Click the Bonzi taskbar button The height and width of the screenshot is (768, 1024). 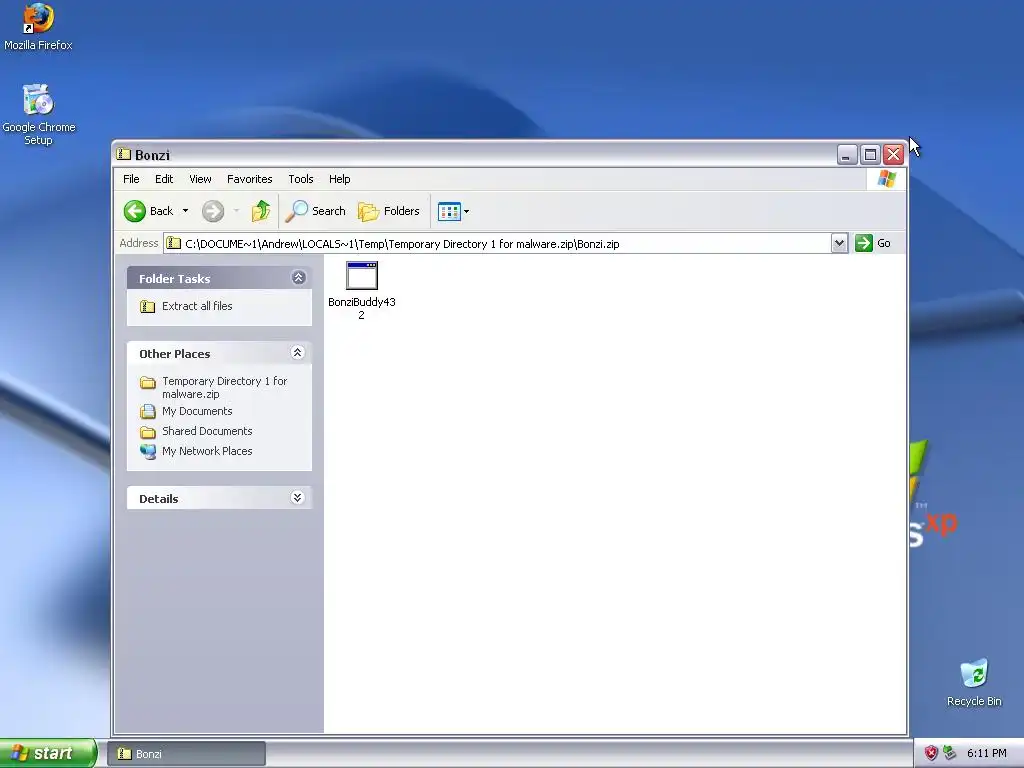[186, 754]
